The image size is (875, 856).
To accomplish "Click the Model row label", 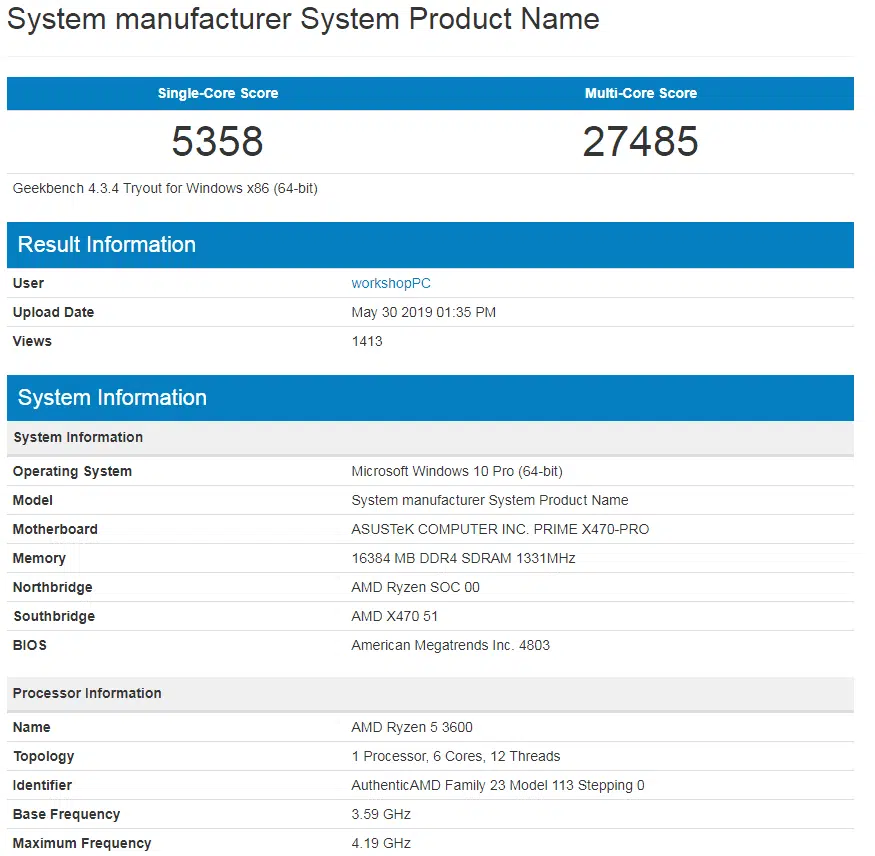I will click(33, 501).
